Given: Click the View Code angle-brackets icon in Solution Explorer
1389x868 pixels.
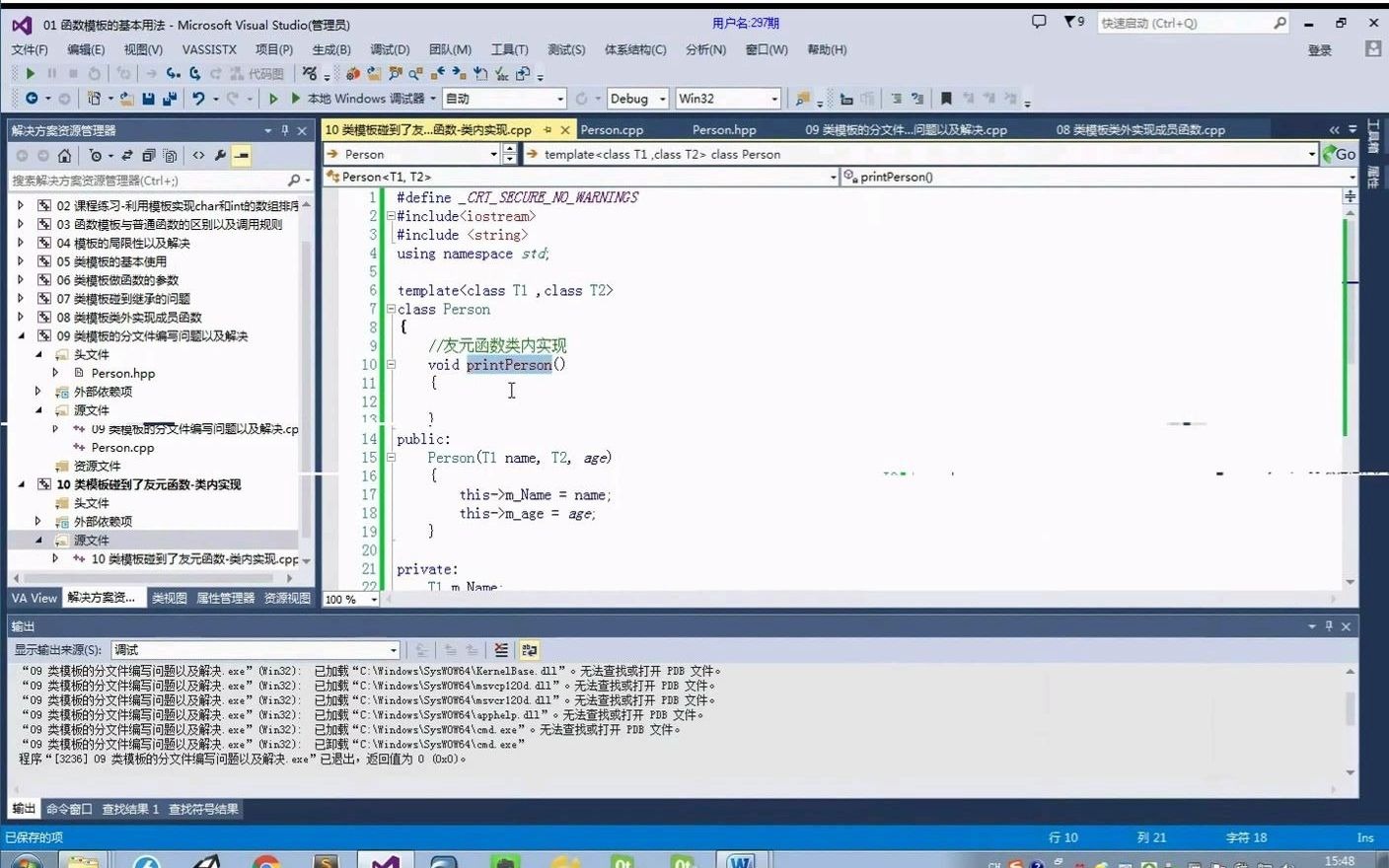Looking at the screenshot, I should click(x=198, y=155).
